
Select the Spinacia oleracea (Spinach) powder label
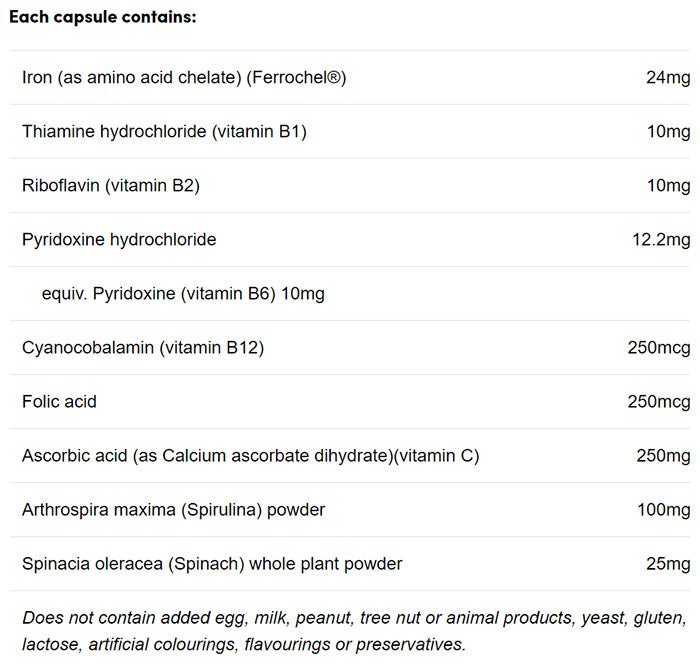point(212,564)
